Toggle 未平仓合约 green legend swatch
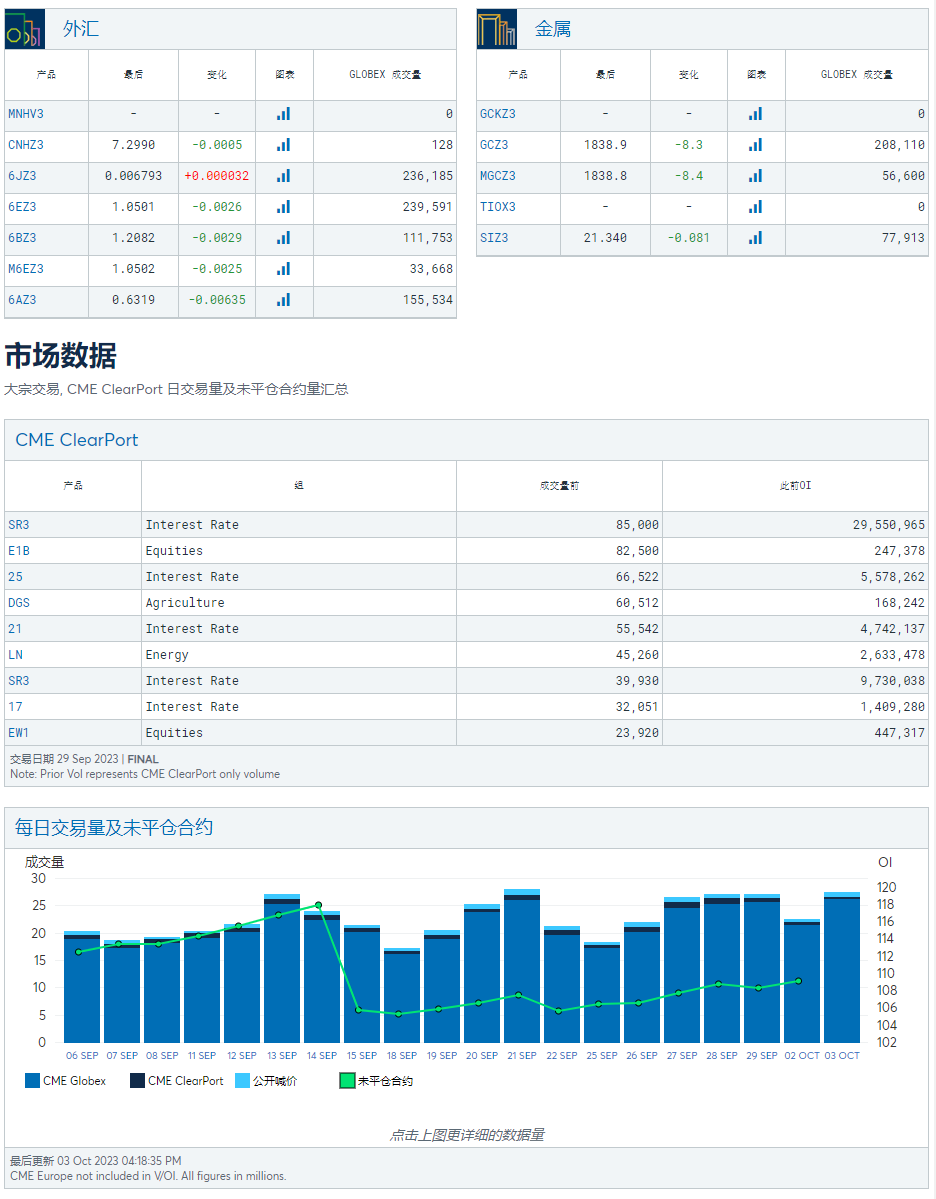The image size is (936, 1199). [347, 1080]
